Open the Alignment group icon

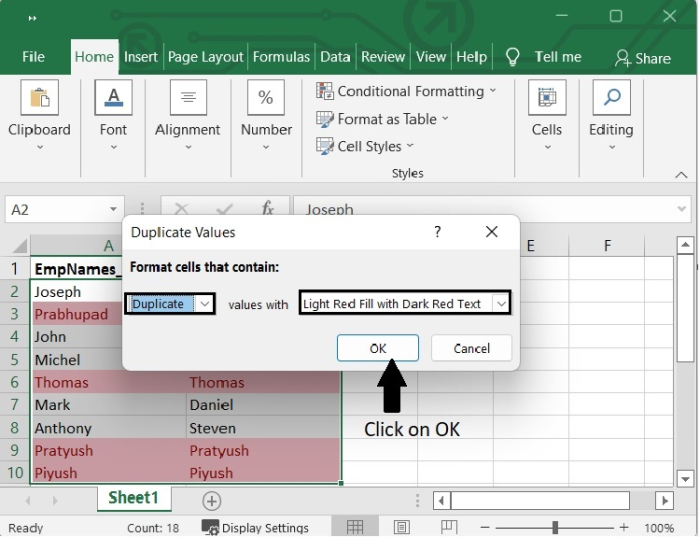tap(188, 98)
